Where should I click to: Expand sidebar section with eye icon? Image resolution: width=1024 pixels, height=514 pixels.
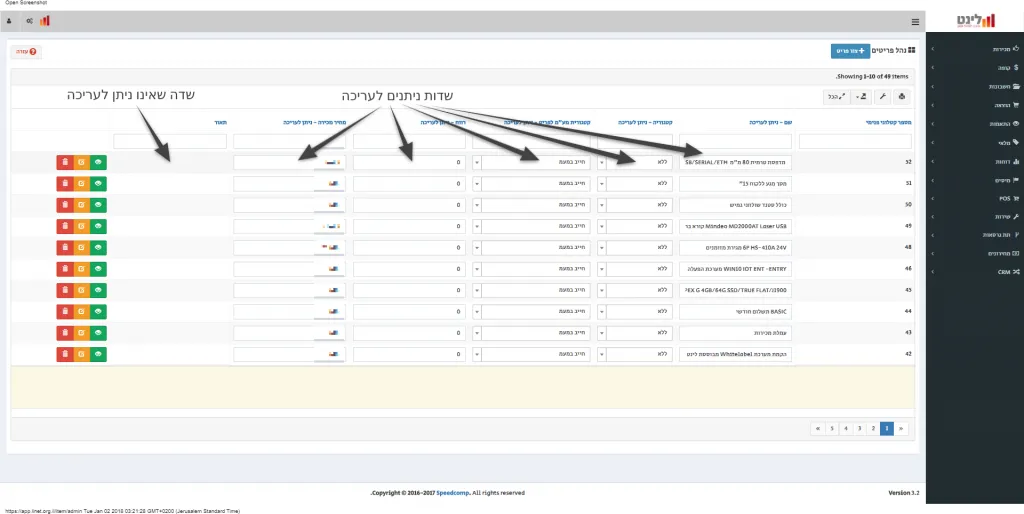975,123
